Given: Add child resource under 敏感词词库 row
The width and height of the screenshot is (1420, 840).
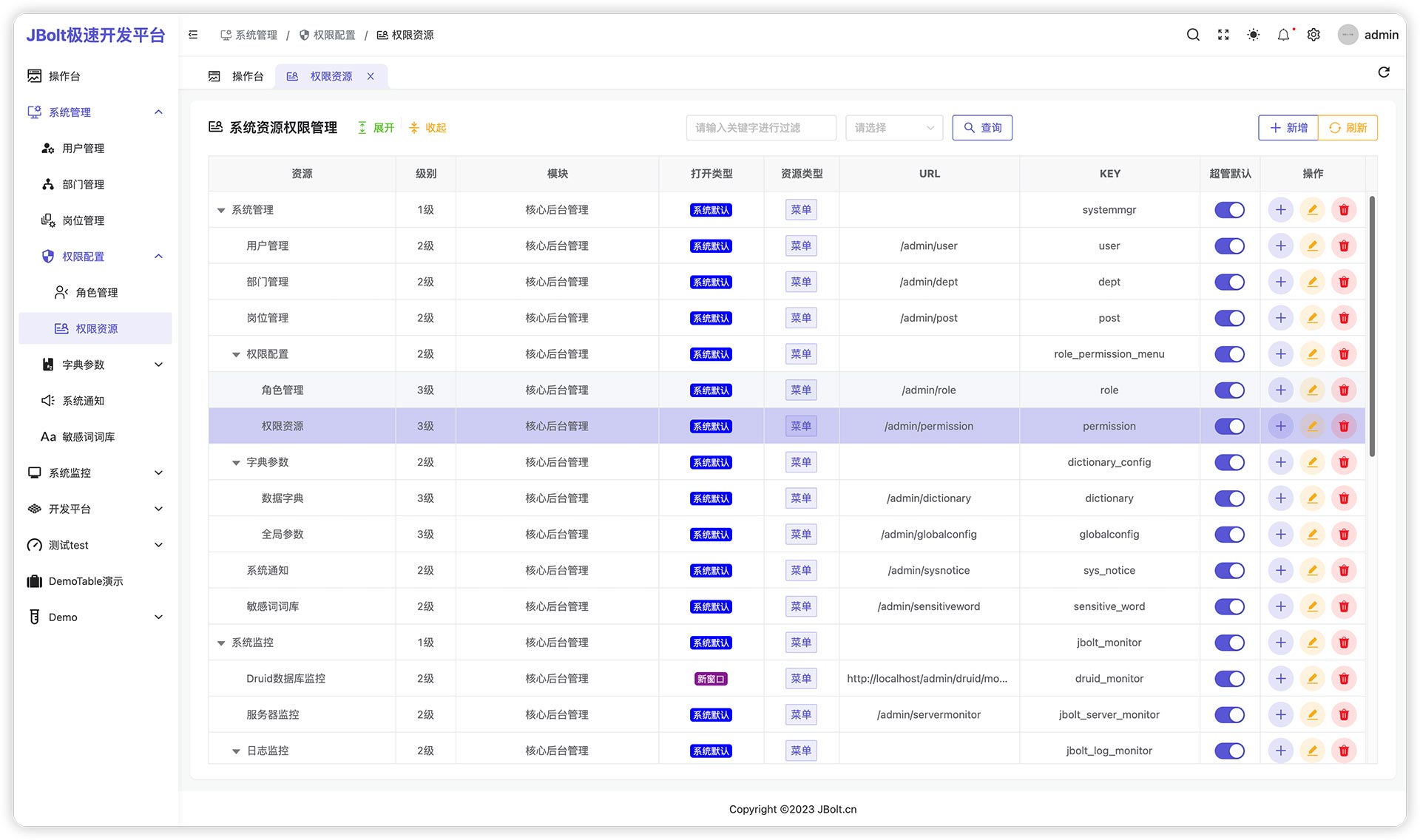Looking at the screenshot, I should click(1280, 606).
